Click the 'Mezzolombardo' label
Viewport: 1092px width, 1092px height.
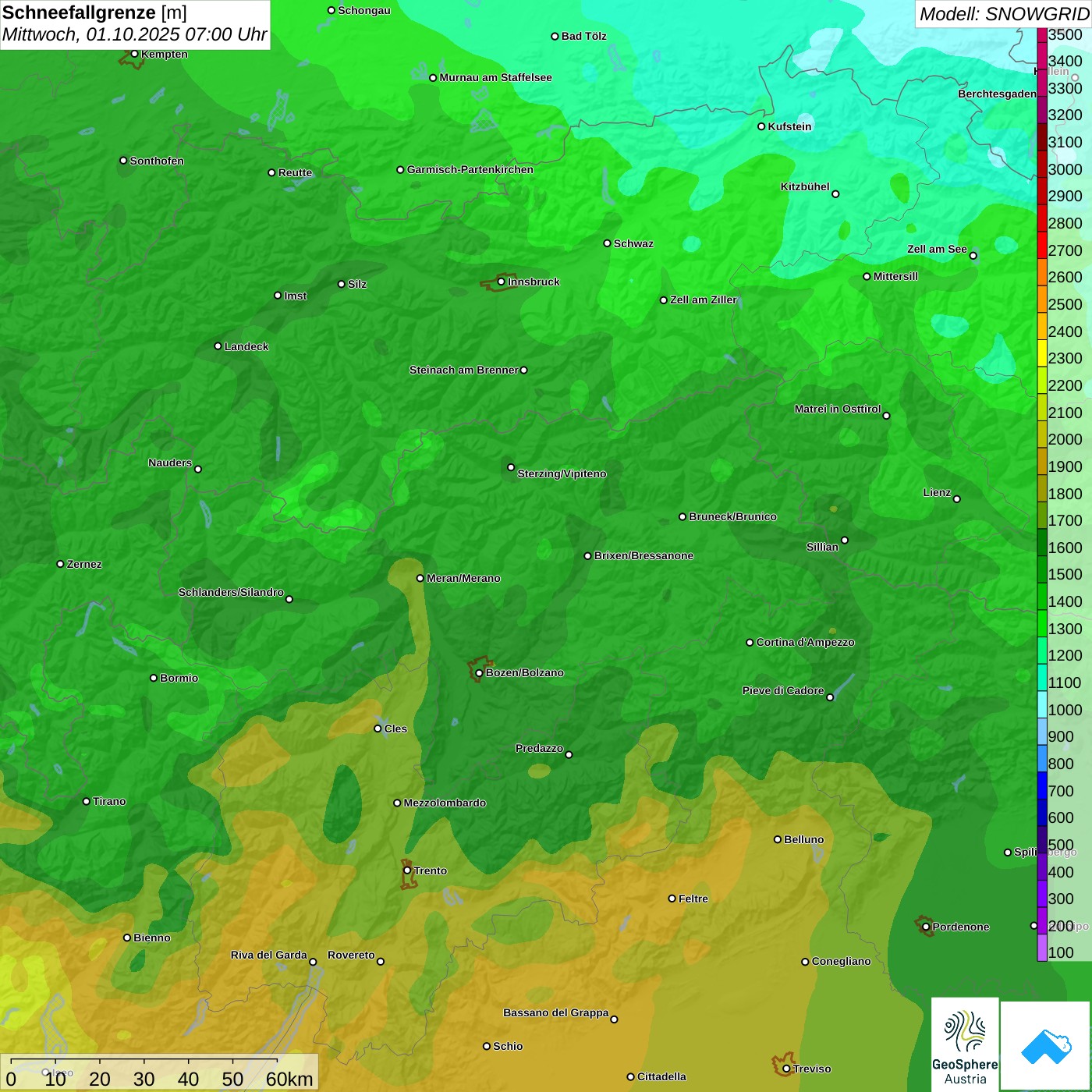point(445,803)
